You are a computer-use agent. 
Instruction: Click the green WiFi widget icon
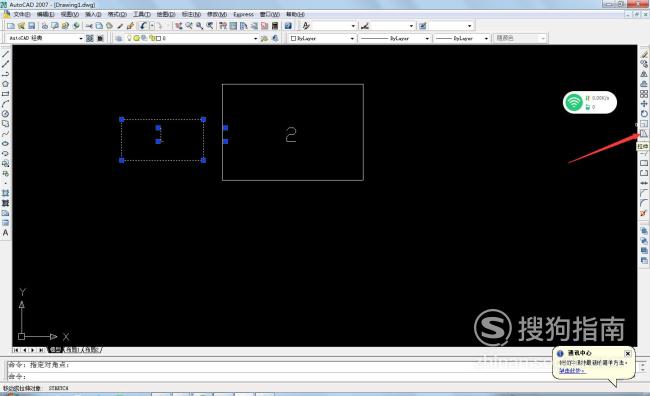(x=574, y=102)
